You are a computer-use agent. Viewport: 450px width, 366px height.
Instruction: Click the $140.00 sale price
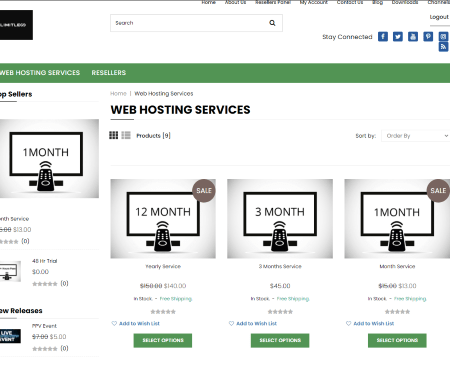(x=175, y=286)
